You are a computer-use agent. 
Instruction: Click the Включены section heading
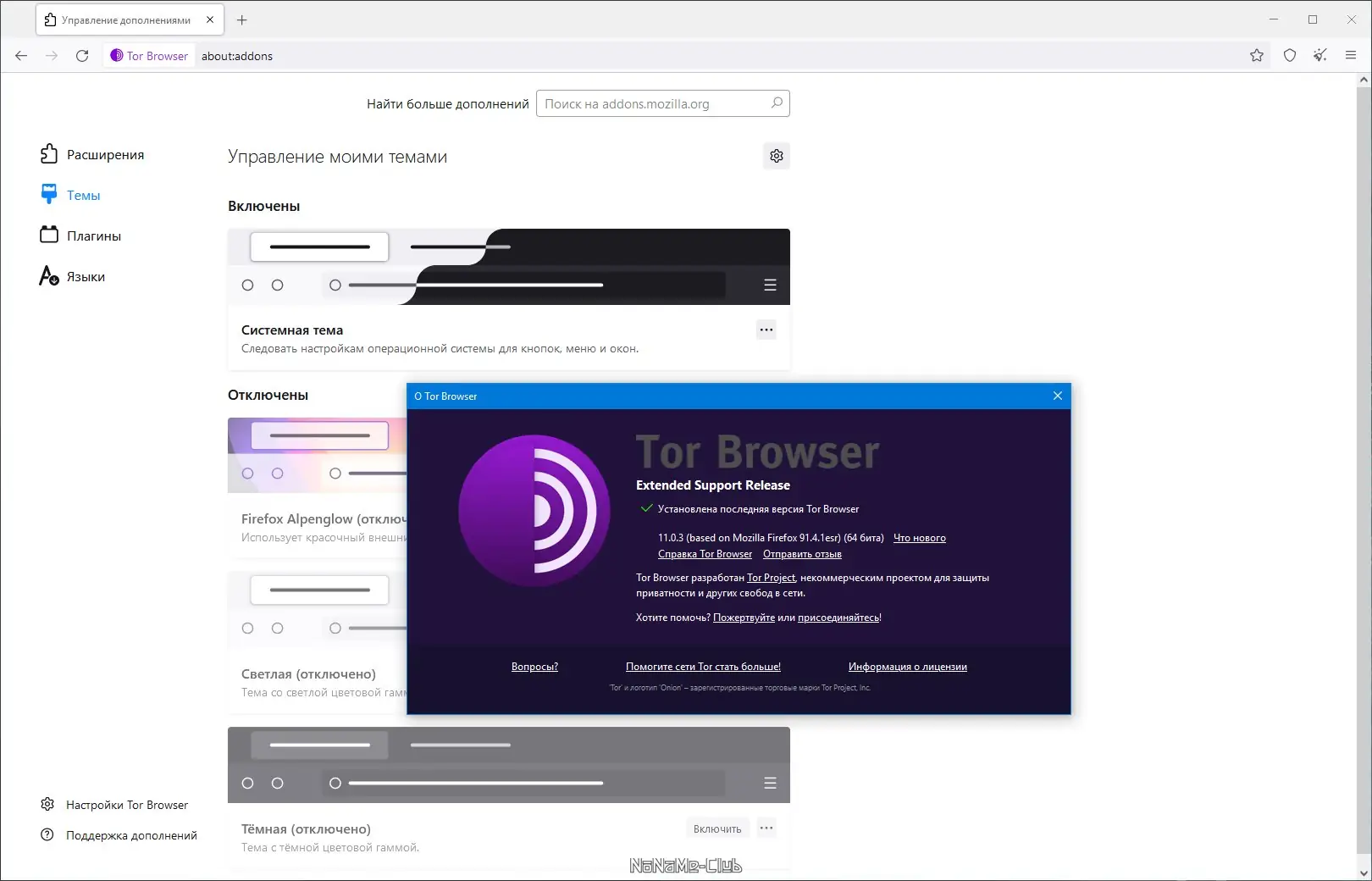click(x=264, y=206)
